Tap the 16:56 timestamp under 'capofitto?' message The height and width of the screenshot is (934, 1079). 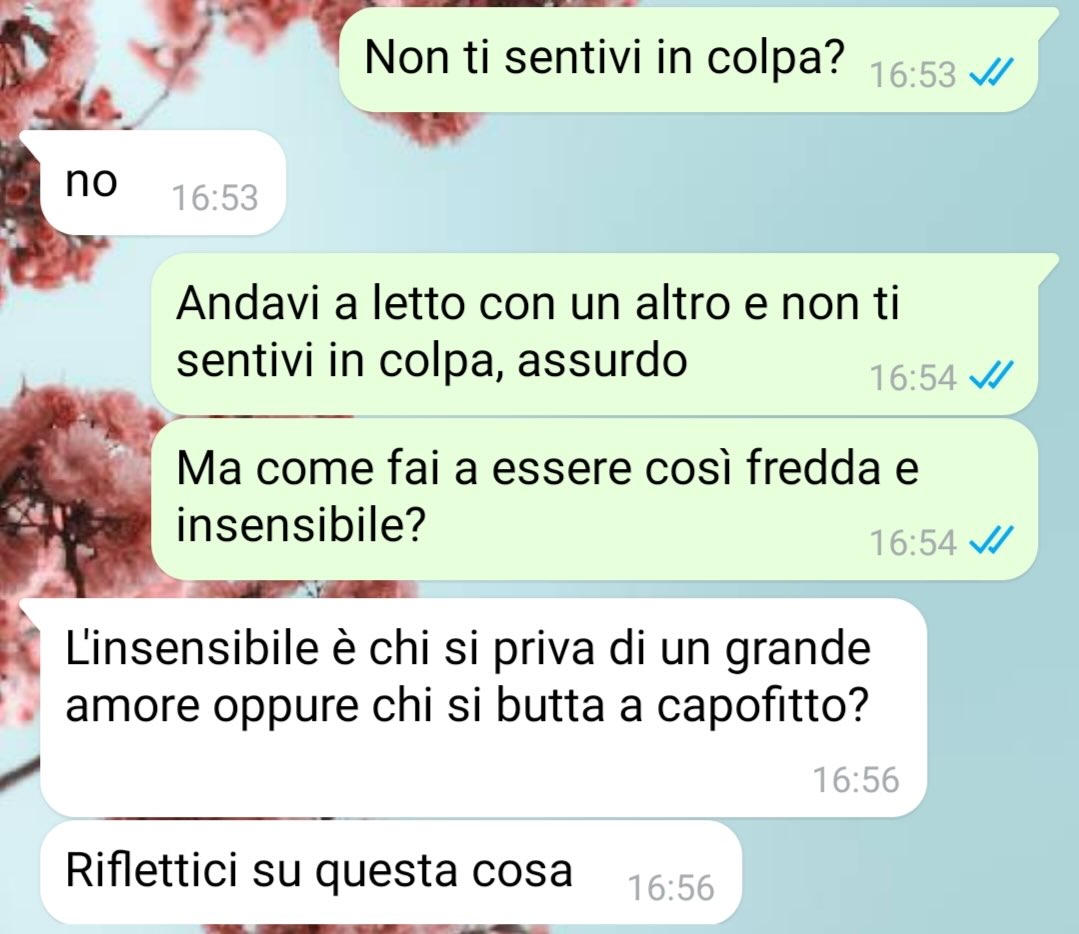856,780
